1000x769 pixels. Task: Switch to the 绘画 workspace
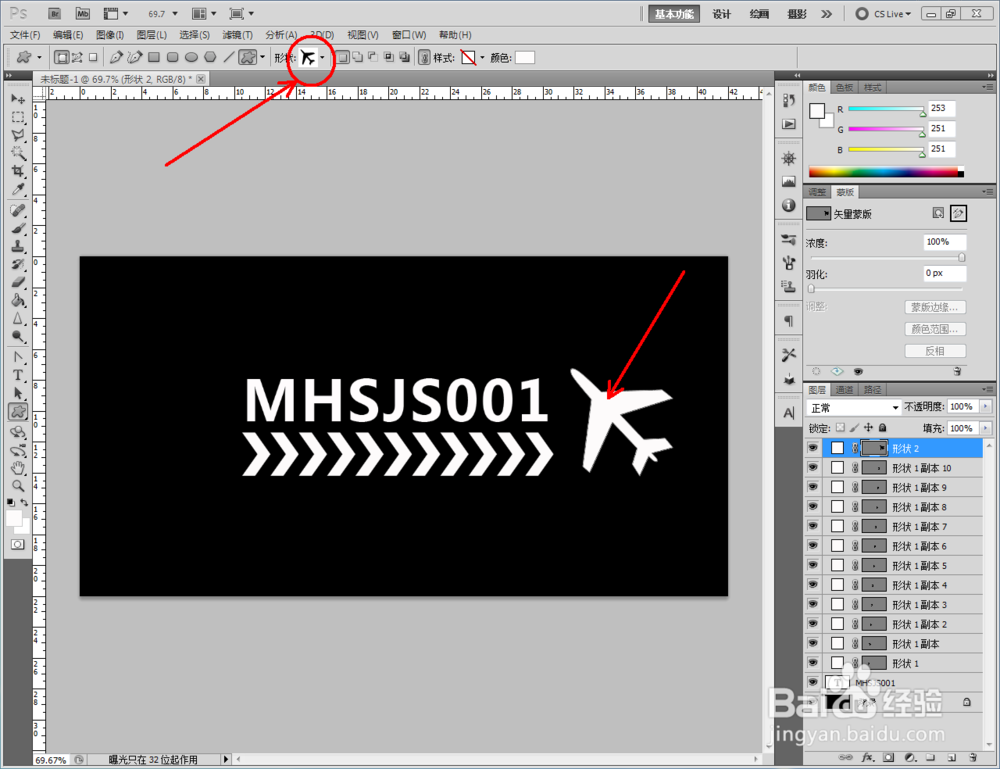(x=759, y=14)
